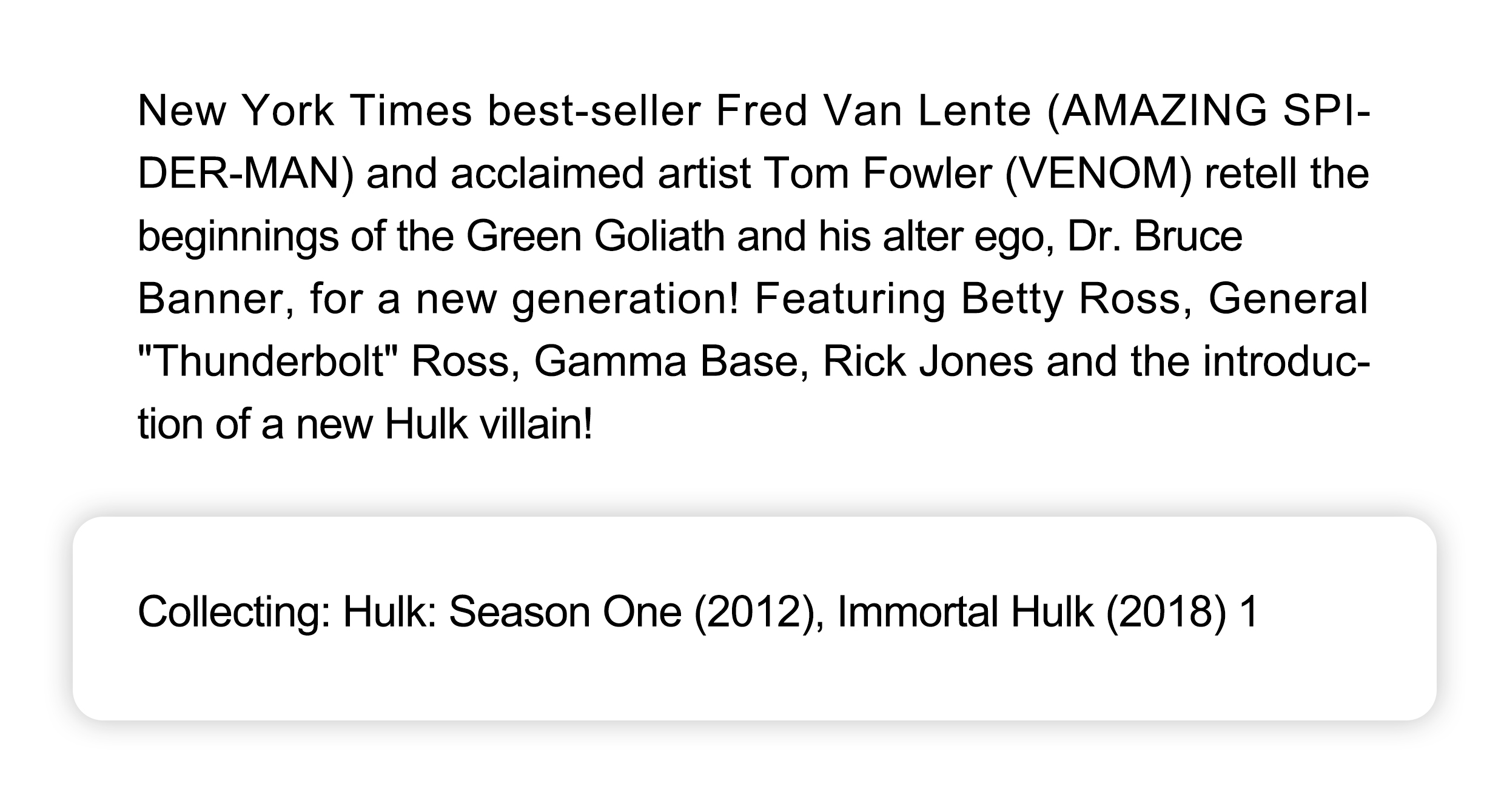This screenshot has width=1504, height=812.
Task: Click the 'Collecting:' label in the card
Action: (x=234, y=611)
